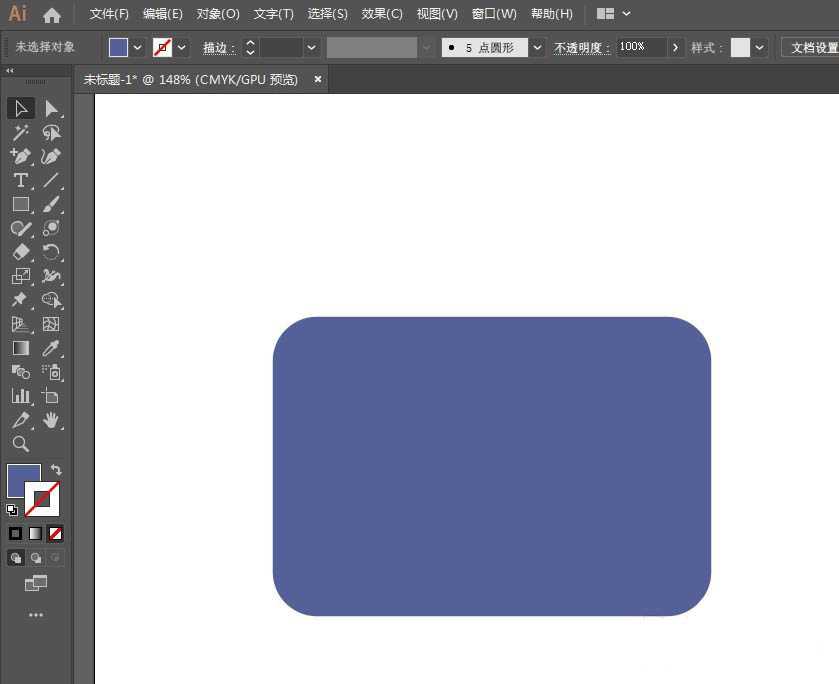Select the Direct Selection tool

point(51,108)
